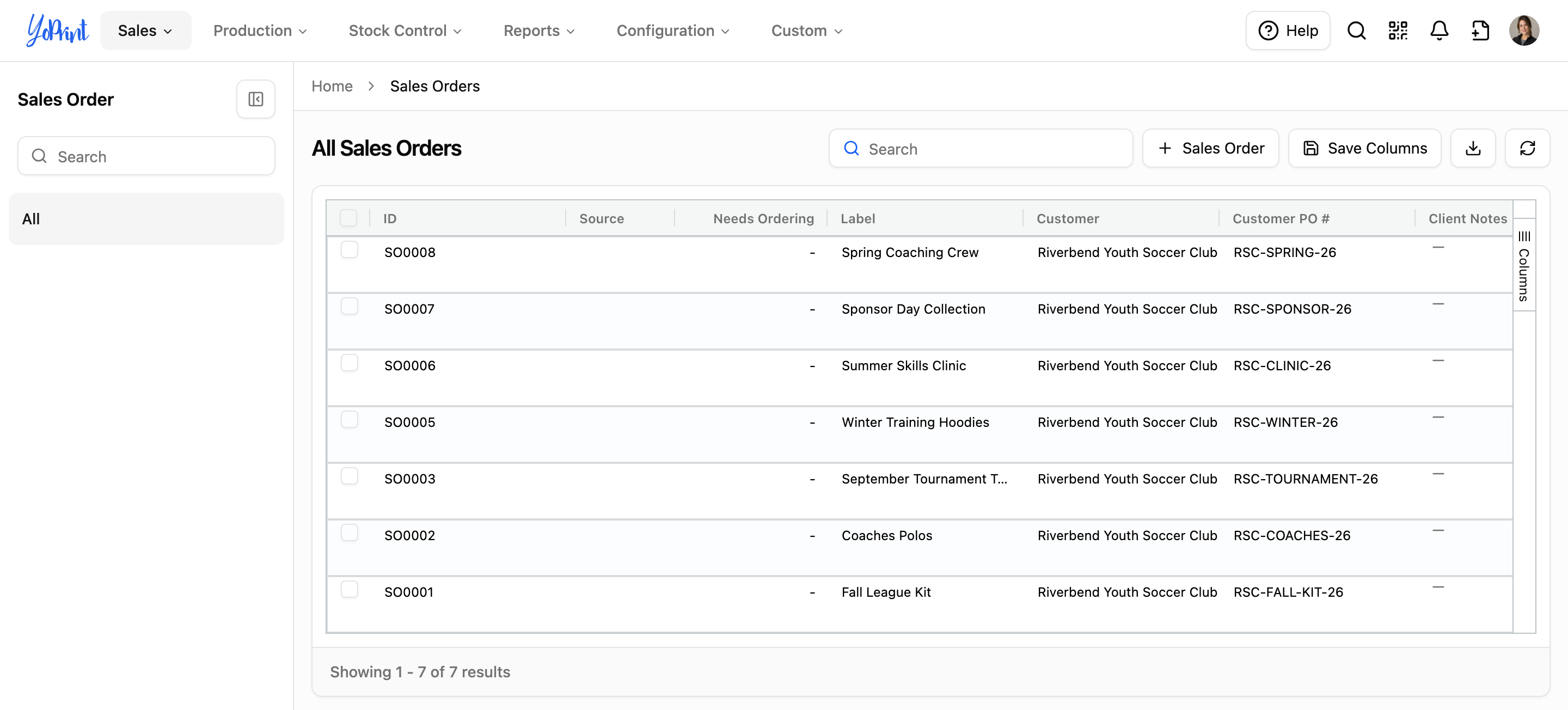Open notifications bell icon
The width and height of the screenshot is (1568, 710).
pyautogui.click(x=1439, y=30)
